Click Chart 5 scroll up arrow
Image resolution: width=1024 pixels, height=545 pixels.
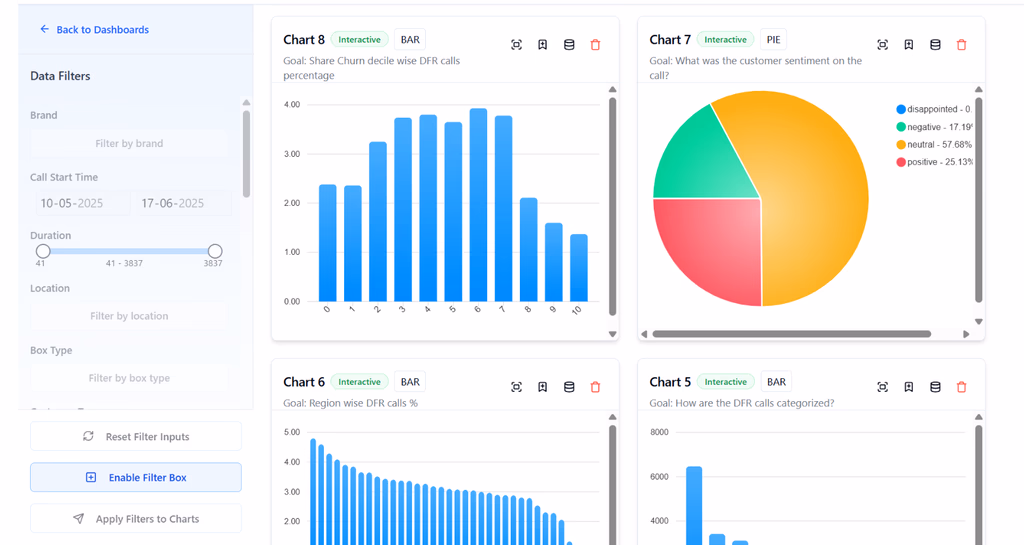coord(978,417)
